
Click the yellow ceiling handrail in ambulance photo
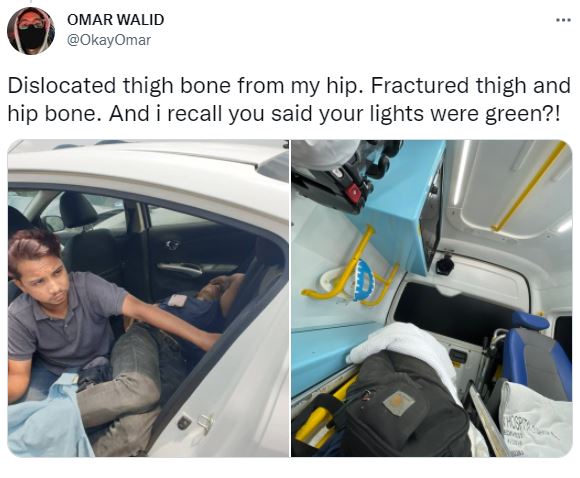(x=530, y=186)
